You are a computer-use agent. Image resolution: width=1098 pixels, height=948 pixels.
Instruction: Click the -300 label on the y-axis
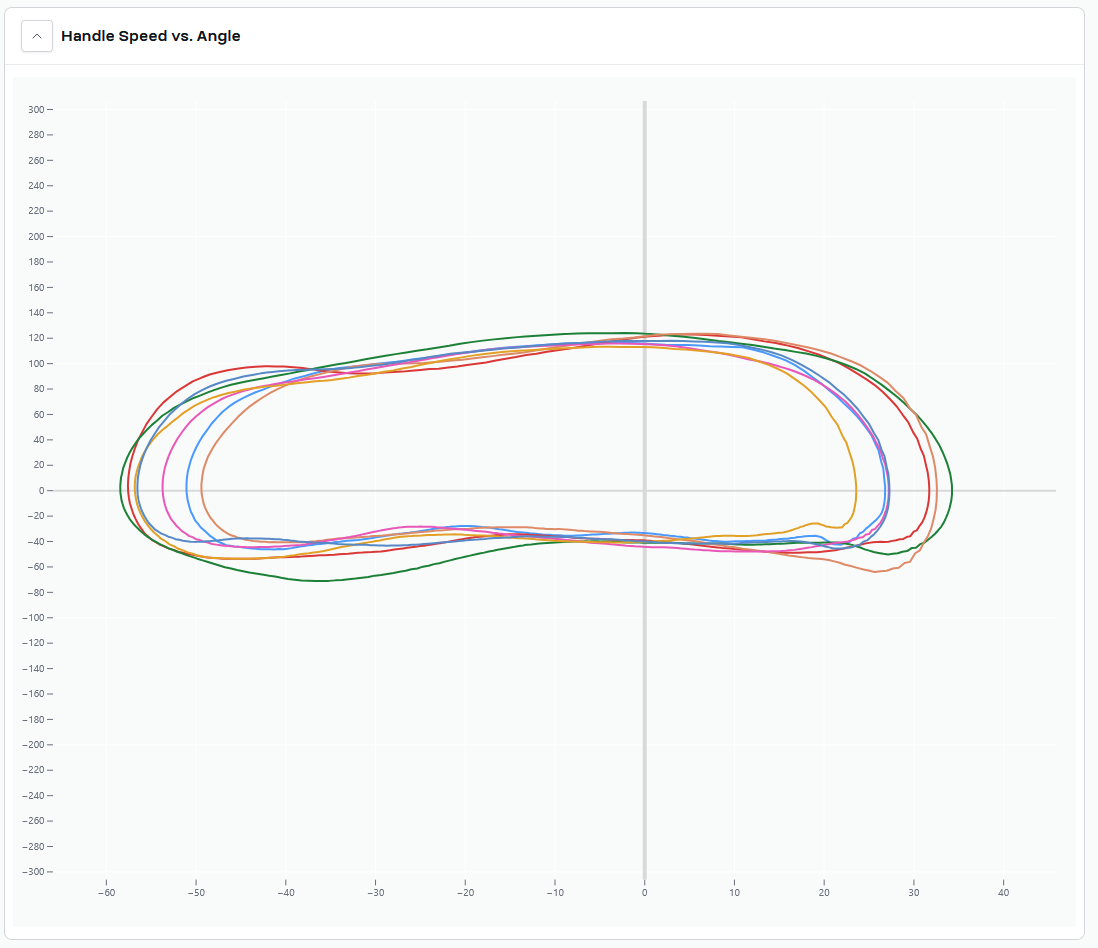point(34,872)
